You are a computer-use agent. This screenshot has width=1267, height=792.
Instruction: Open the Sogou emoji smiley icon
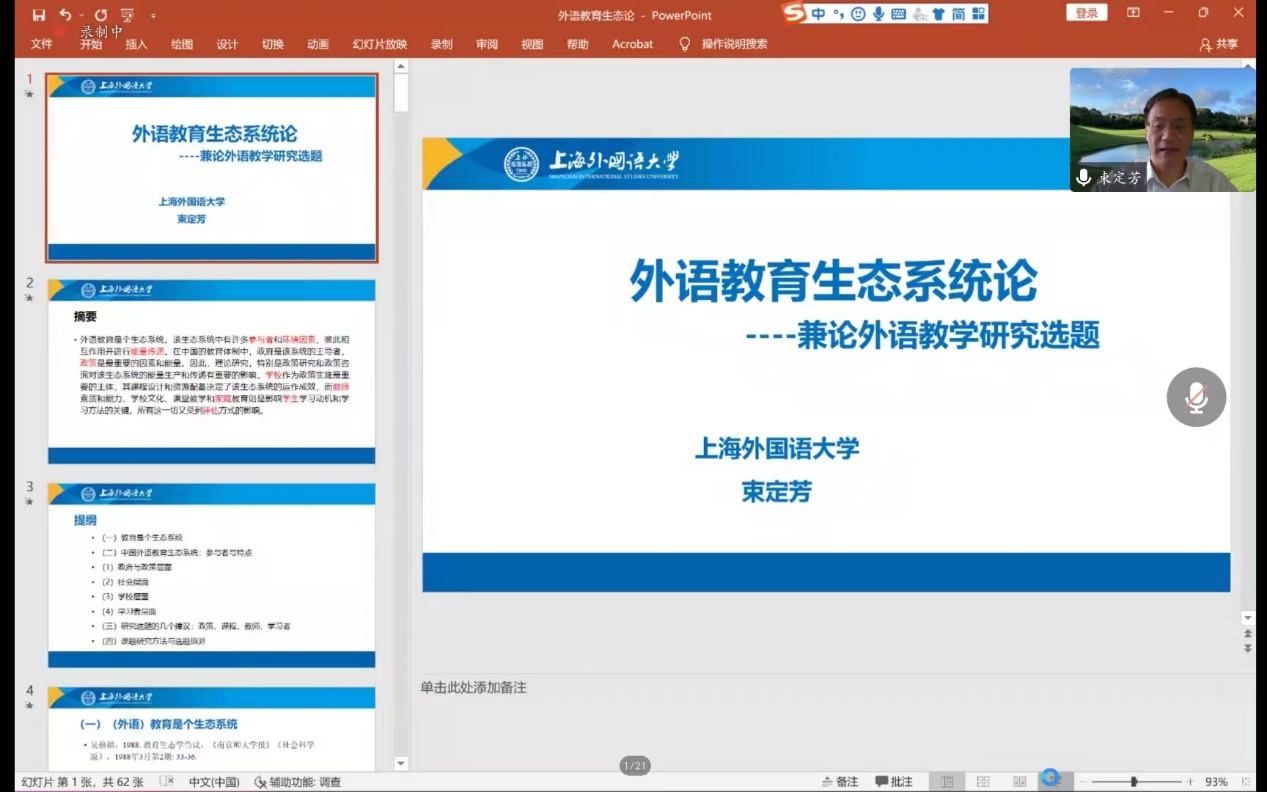point(858,14)
